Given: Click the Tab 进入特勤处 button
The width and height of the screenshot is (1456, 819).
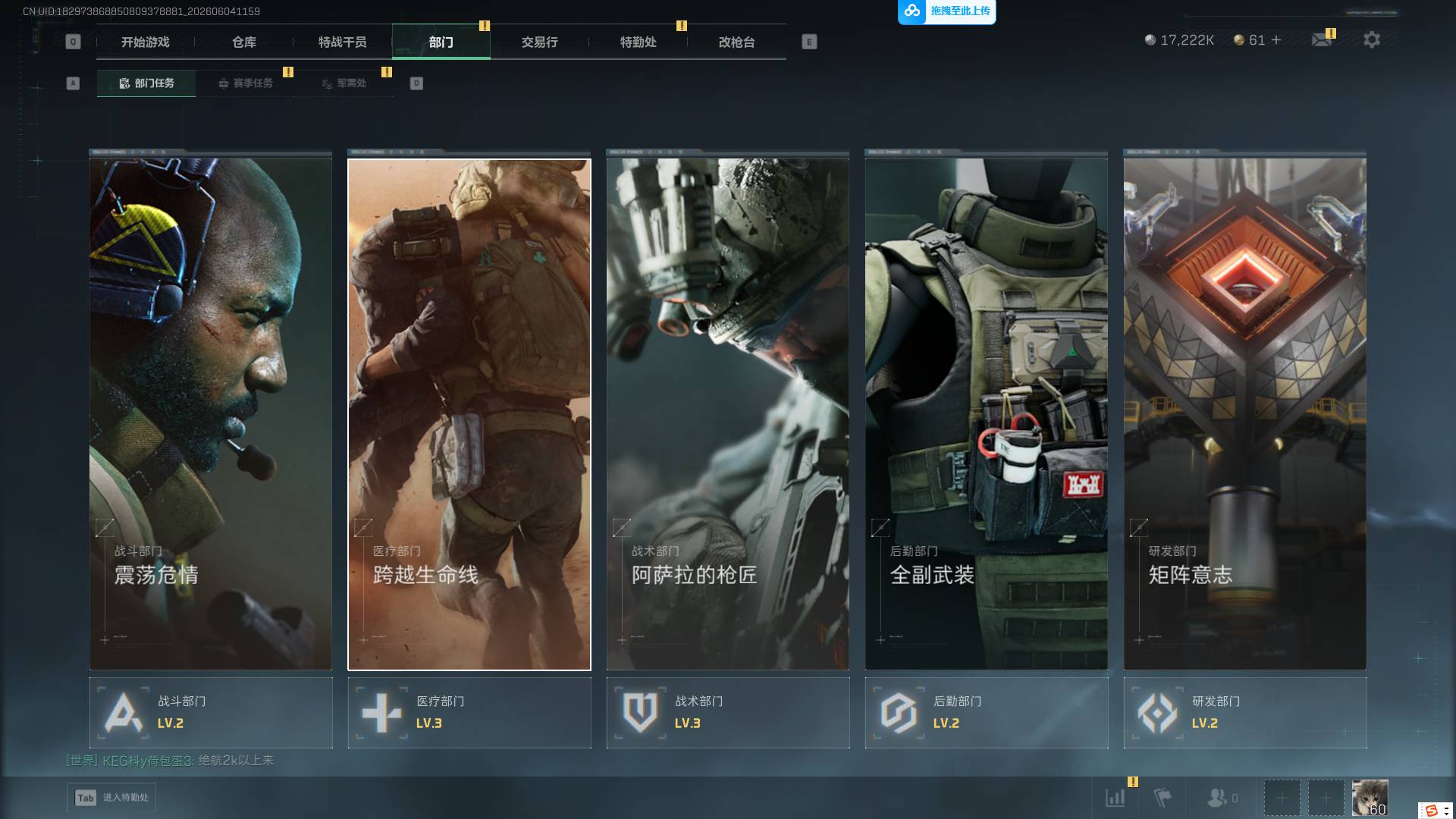Looking at the screenshot, I should [x=111, y=798].
